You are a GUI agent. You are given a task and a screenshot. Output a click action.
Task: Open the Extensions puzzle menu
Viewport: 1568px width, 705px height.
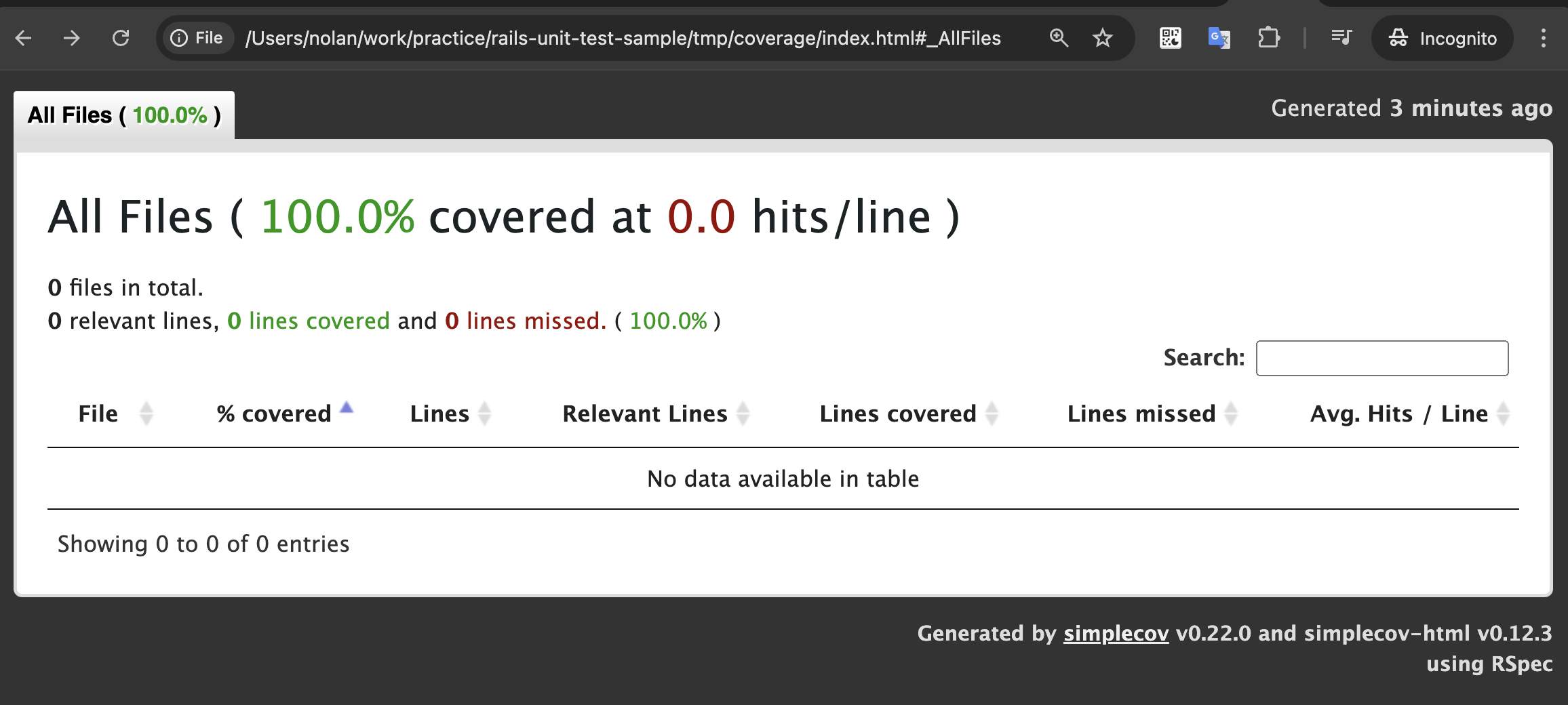pyautogui.click(x=1268, y=38)
